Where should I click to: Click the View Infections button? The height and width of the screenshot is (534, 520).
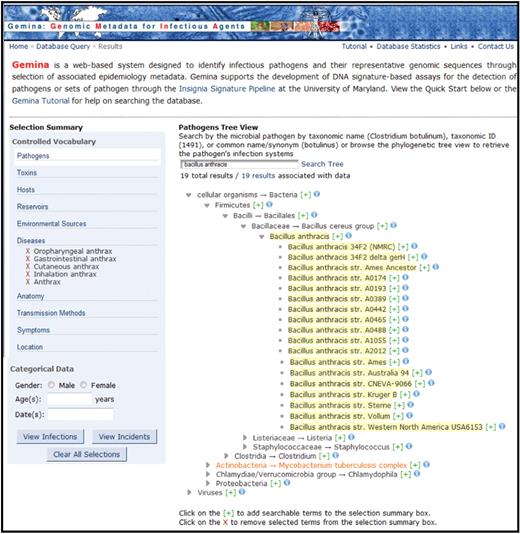coord(50,437)
